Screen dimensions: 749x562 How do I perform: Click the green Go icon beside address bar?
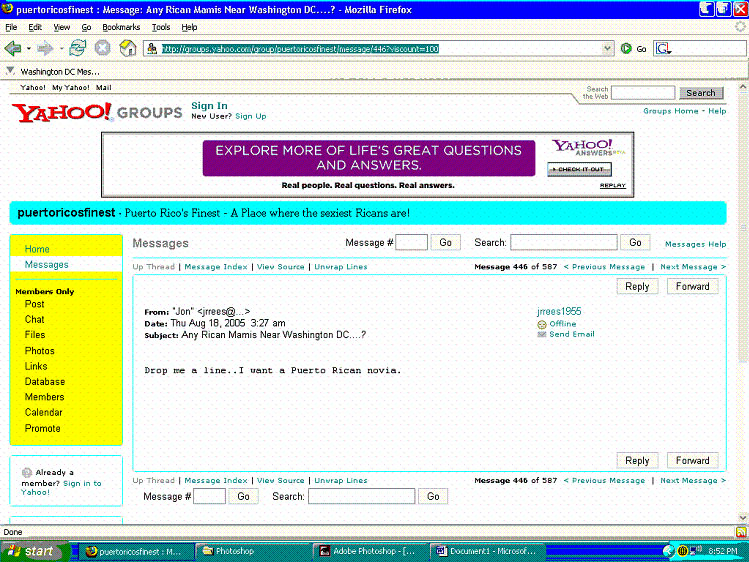click(626, 48)
